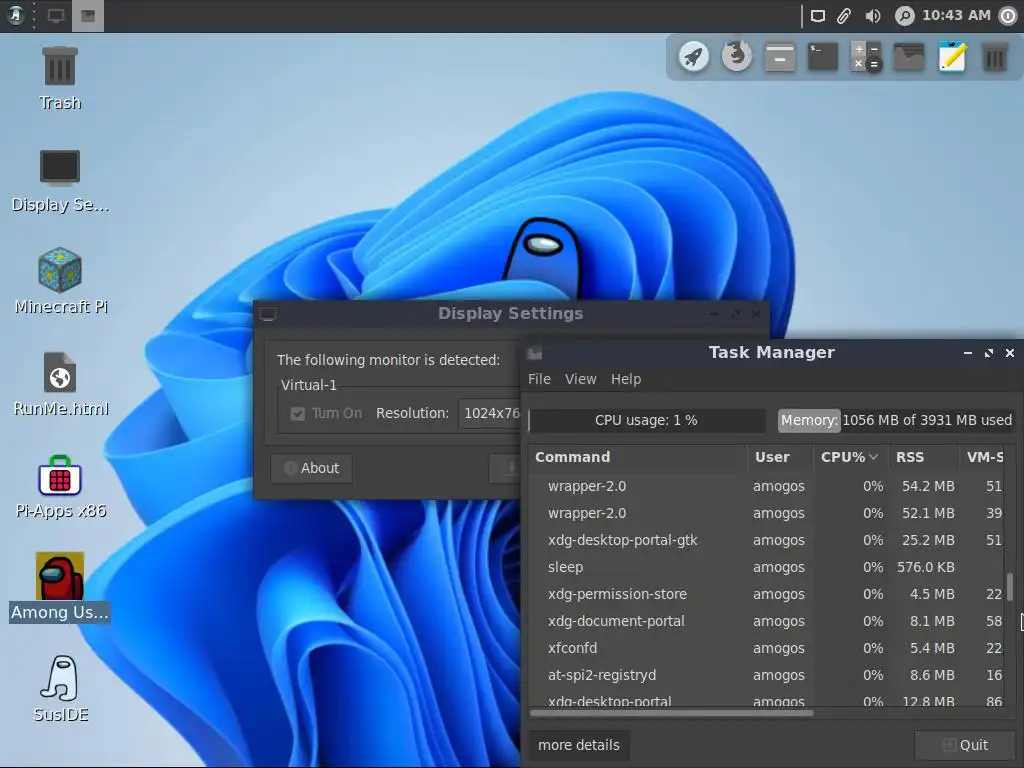Click the Task Manager window title icon
Image resolution: width=1024 pixels, height=768 pixels.
[x=535, y=353]
